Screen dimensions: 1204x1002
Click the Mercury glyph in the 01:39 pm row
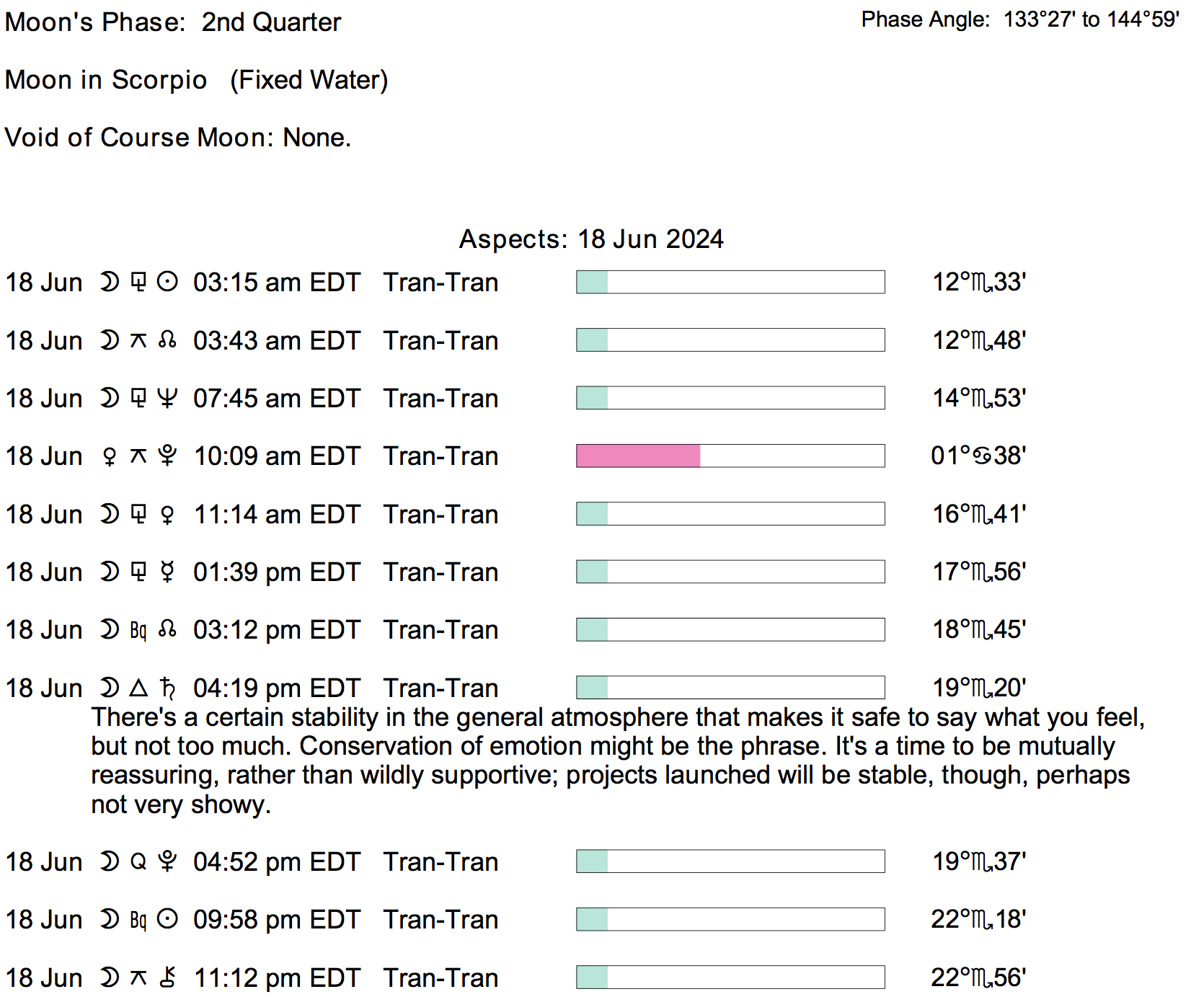167,572
